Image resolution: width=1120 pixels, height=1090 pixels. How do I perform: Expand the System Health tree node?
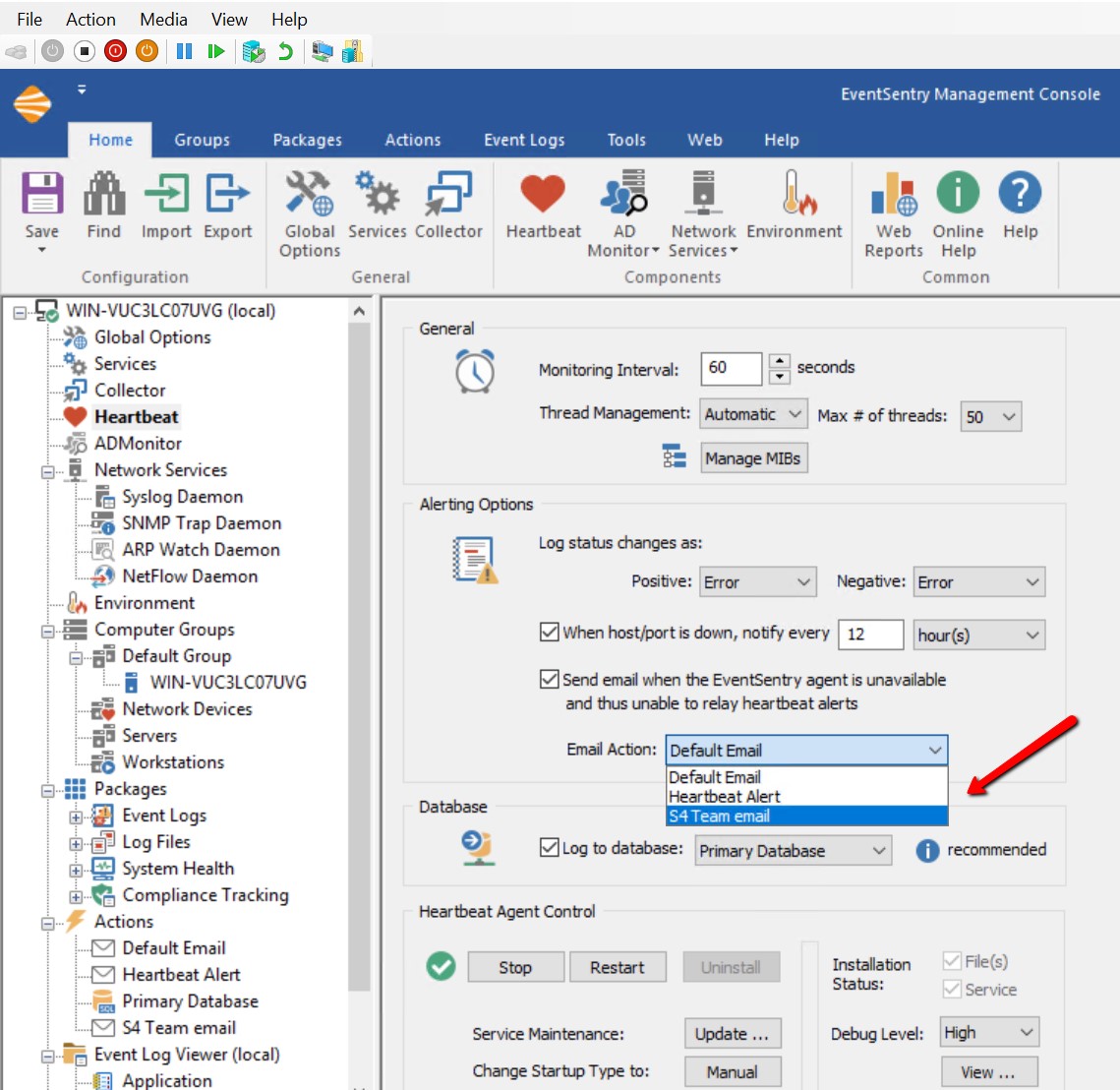pyautogui.click(x=76, y=870)
